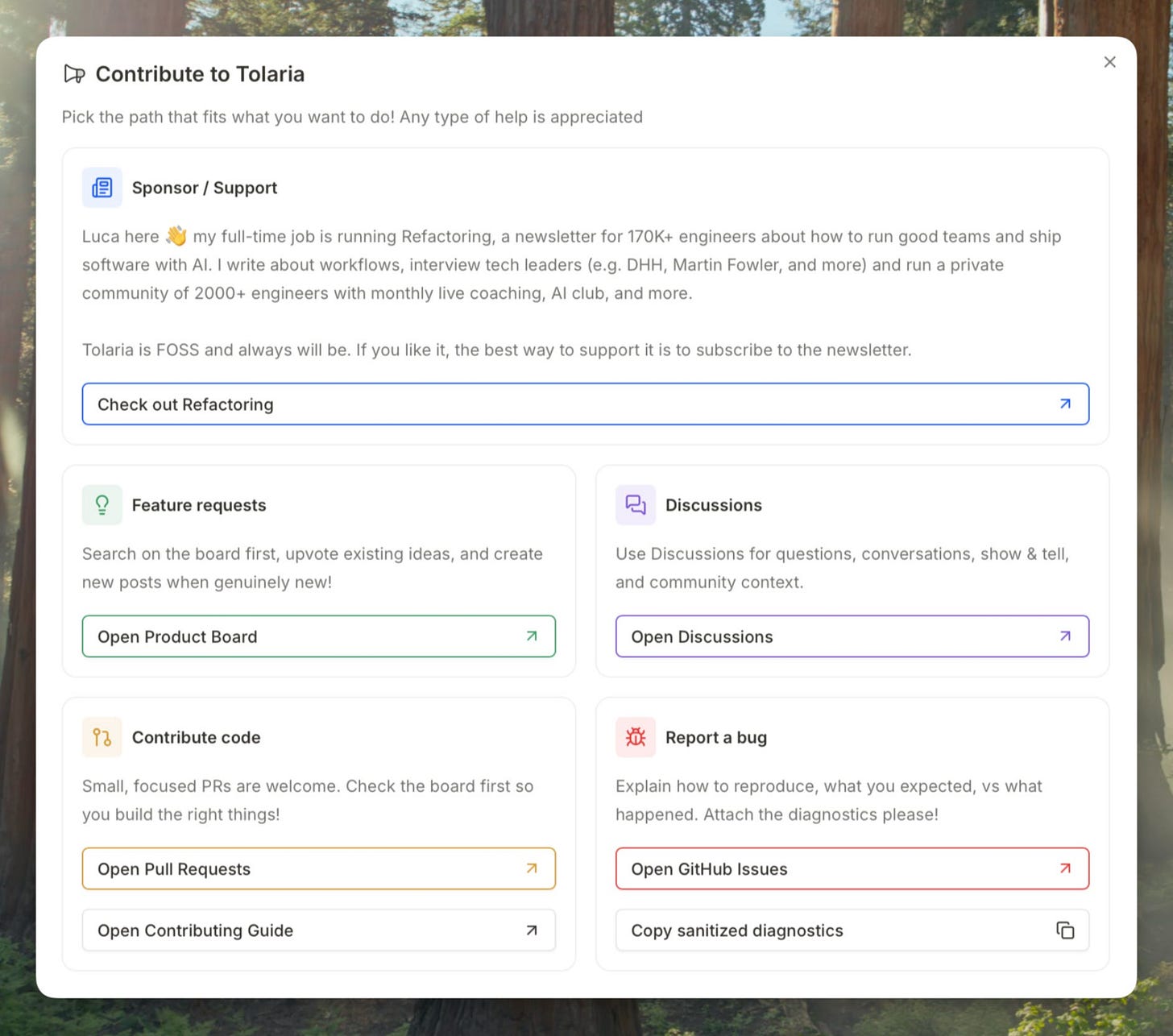Open Pull Requests button
The width and height of the screenshot is (1173, 1036).
click(319, 868)
